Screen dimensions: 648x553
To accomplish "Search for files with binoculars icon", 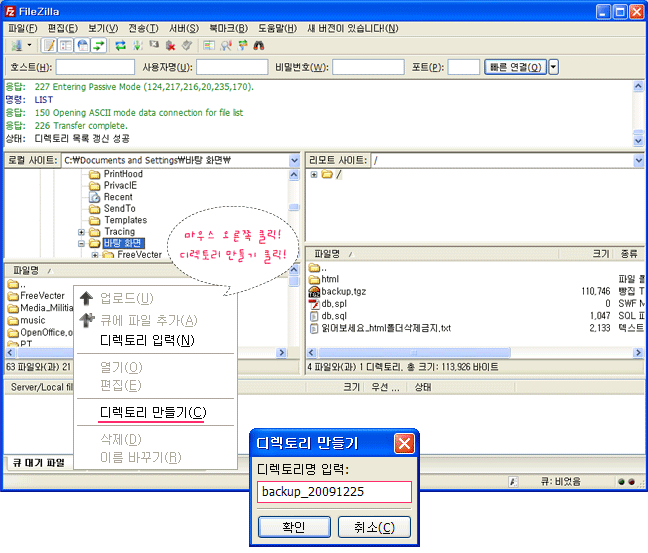I will (259, 45).
